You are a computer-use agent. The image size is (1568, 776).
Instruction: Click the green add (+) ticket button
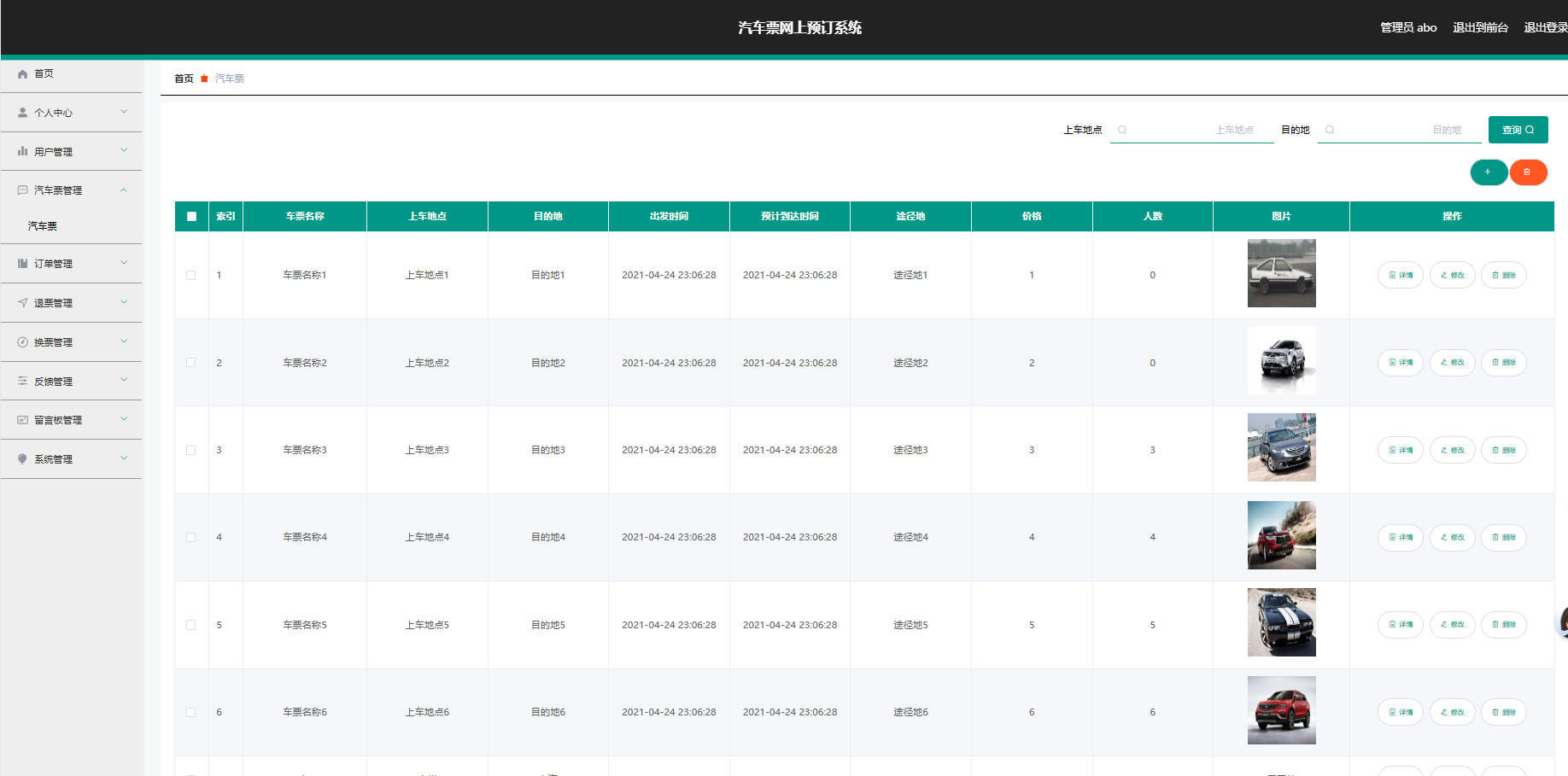click(x=1488, y=172)
